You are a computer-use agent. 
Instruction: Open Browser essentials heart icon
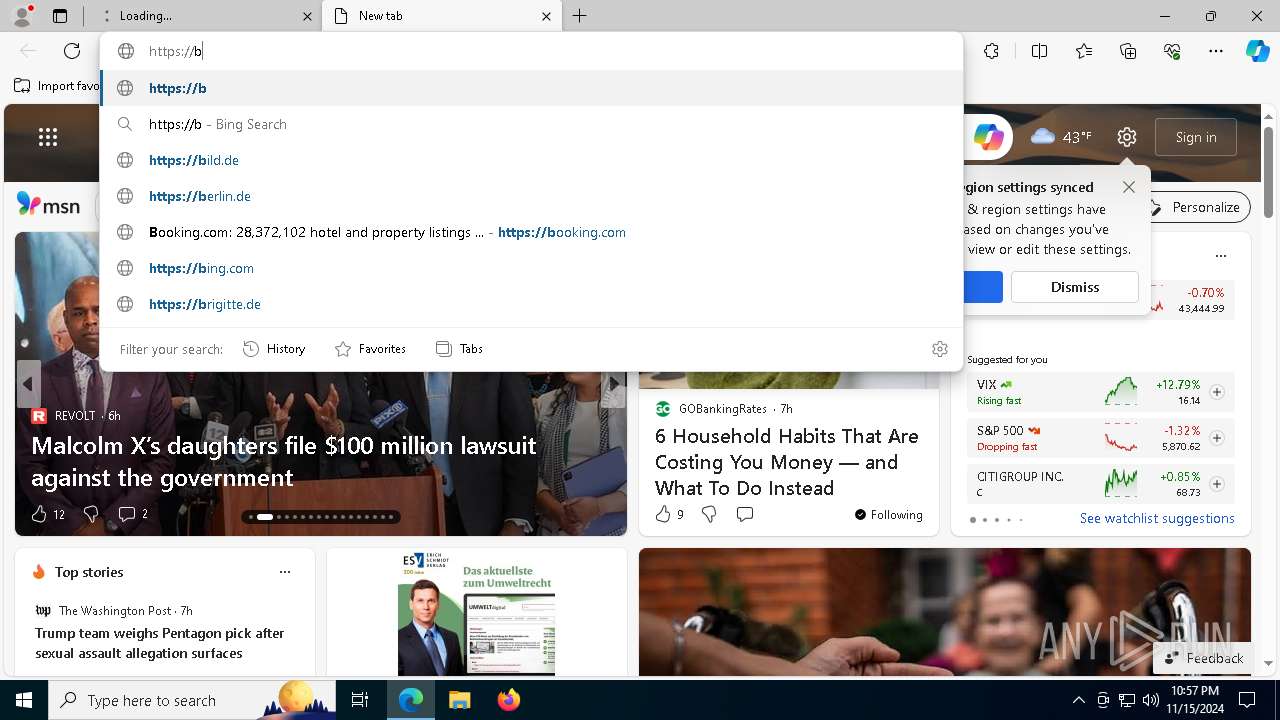click(1172, 51)
